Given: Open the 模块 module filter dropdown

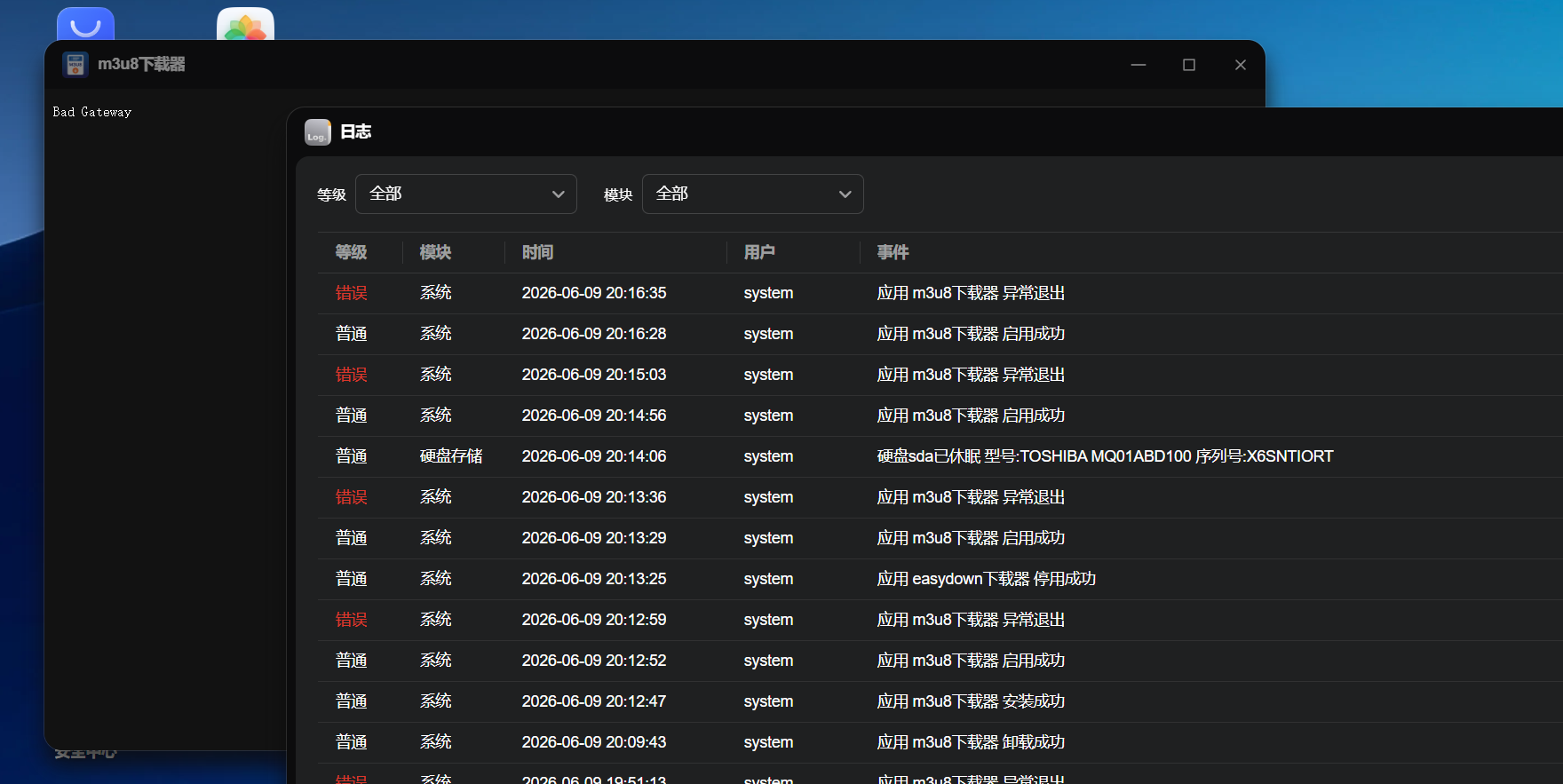Looking at the screenshot, I should coord(753,194).
